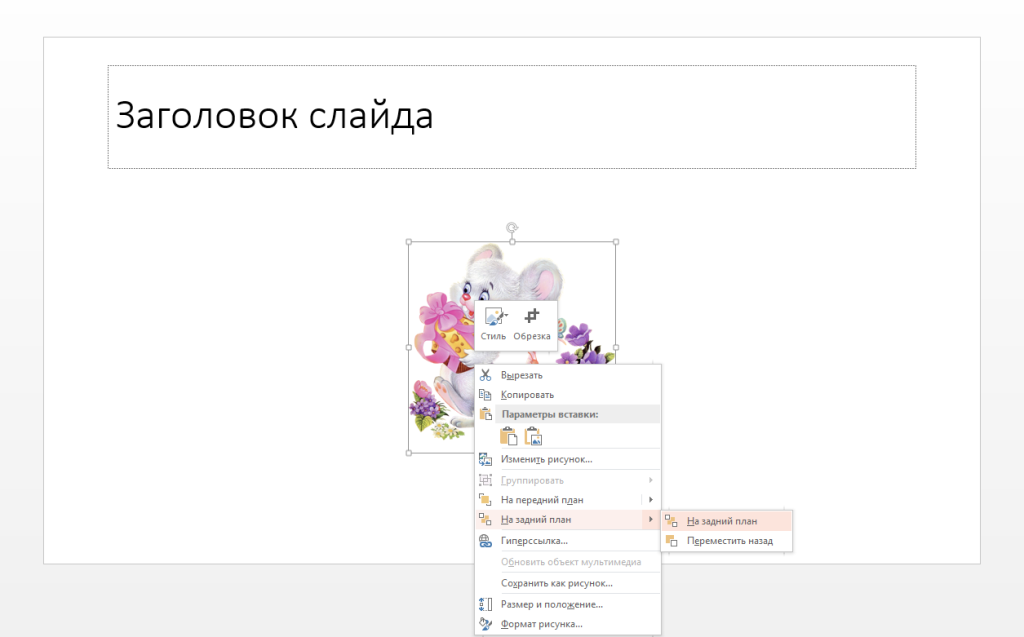Image resolution: width=1024 pixels, height=637 pixels.
Task: Click the copy icon beside Копировать
Action: (485, 395)
